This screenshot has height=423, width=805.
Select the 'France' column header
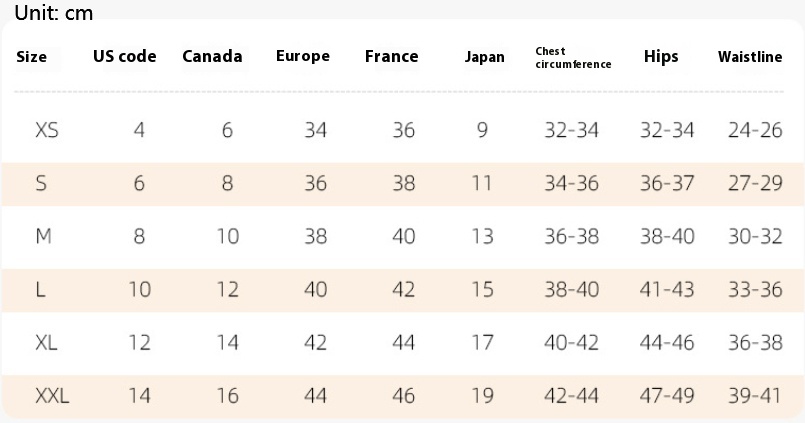click(392, 56)
